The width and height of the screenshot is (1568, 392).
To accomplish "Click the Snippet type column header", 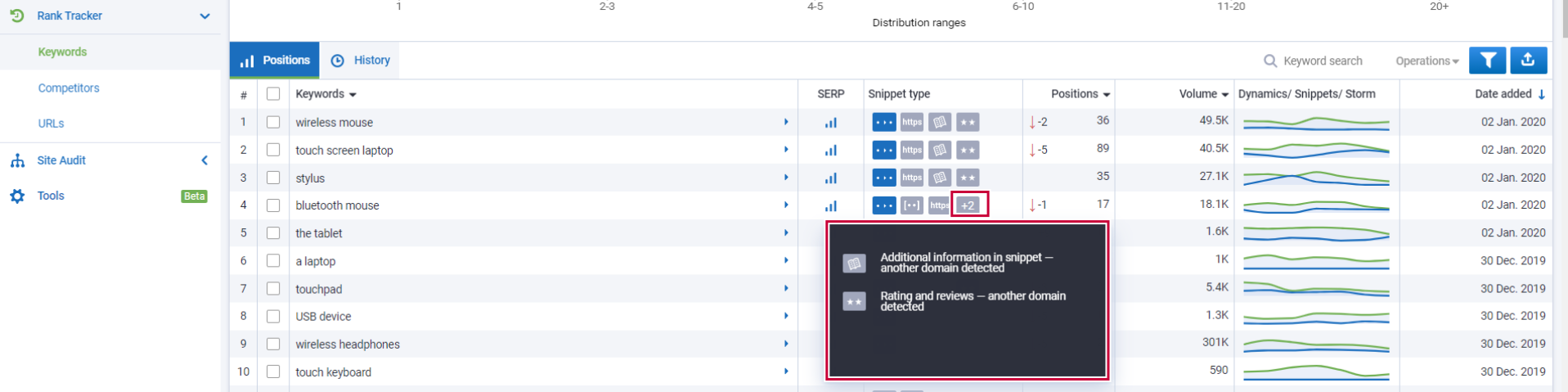I will 899,94.
